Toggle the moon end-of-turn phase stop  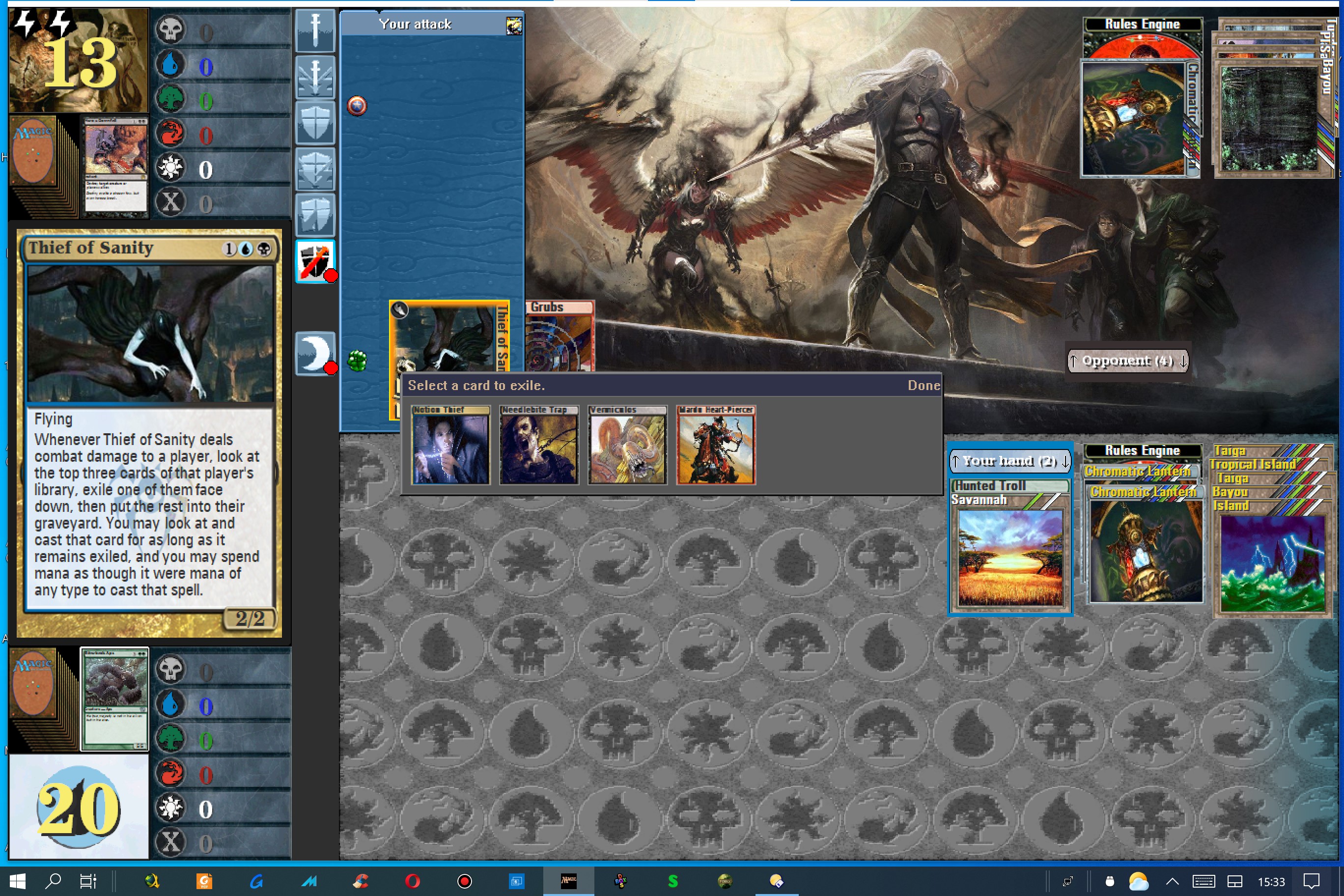(x=315, y=354)
